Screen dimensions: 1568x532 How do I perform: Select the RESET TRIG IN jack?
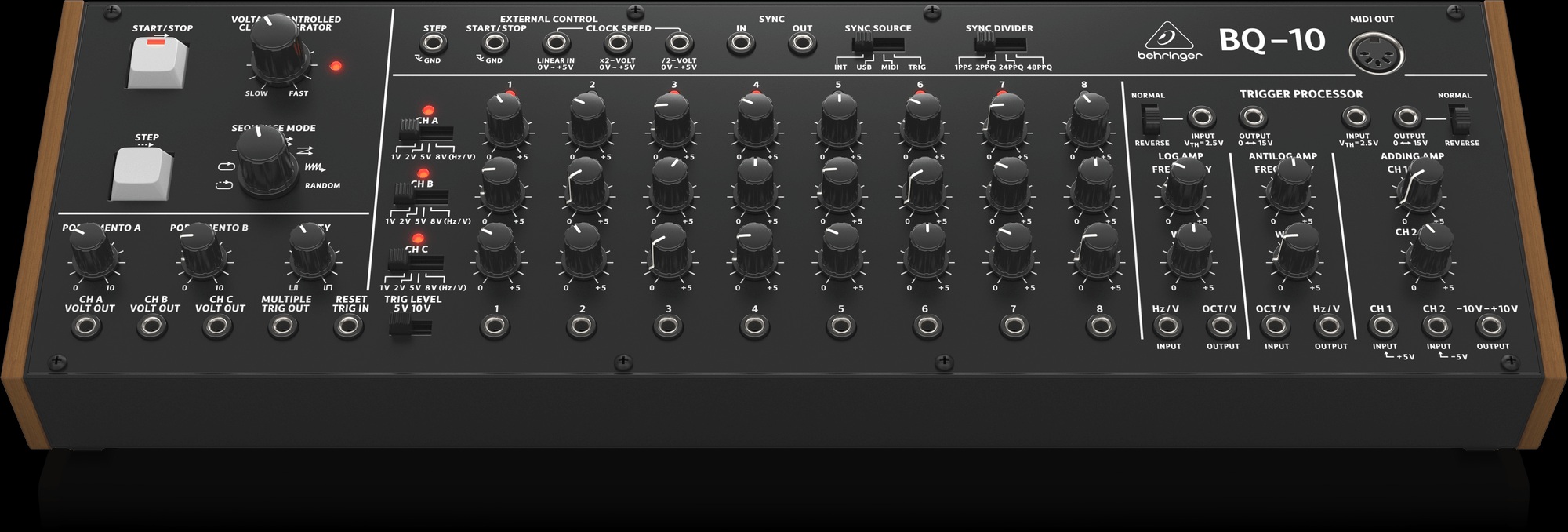[x=348, y=327]
